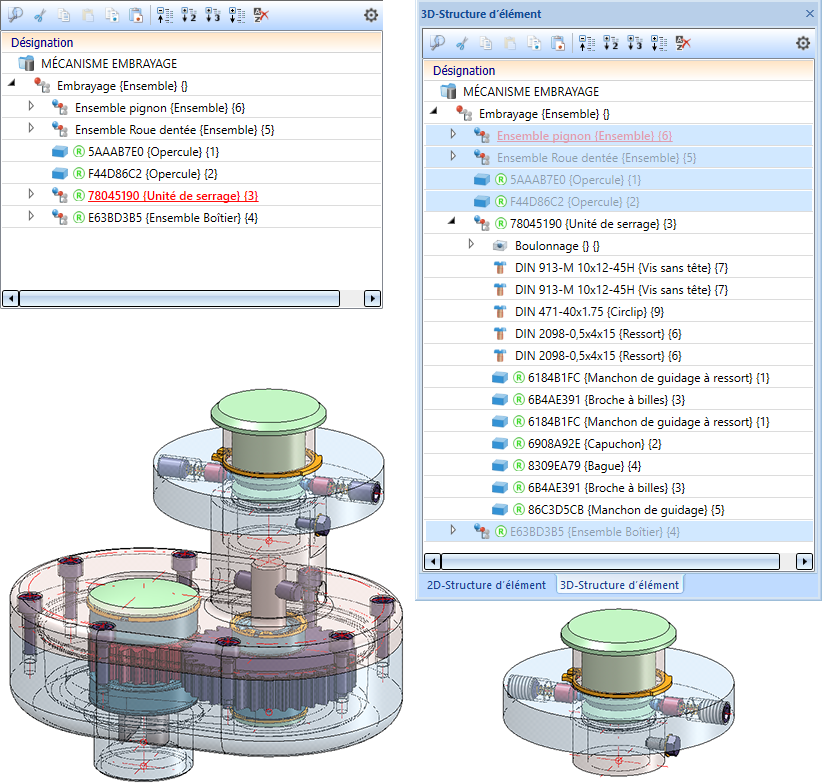Select the DIN 471-40x1.75 Circlip item
This screenshot has height=783, width=822.
(x=588, y=311)
